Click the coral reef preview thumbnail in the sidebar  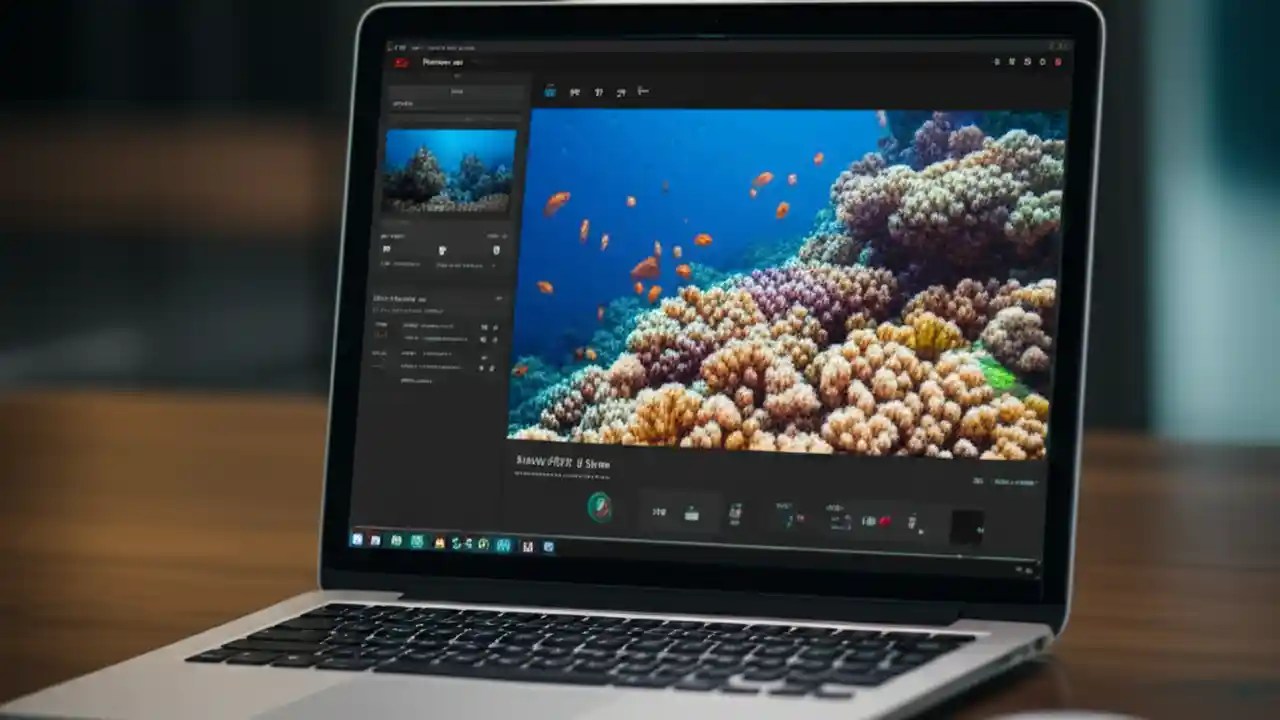451,168
